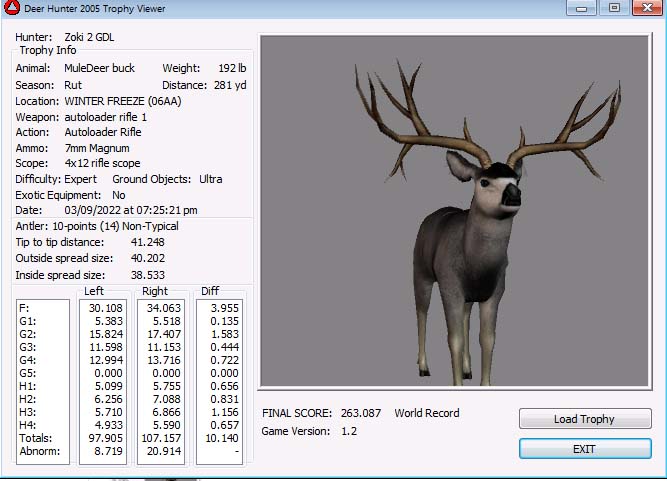
Task: Click the Deer Hunter app icon in title bar
Action: click(x=12, y=9)
